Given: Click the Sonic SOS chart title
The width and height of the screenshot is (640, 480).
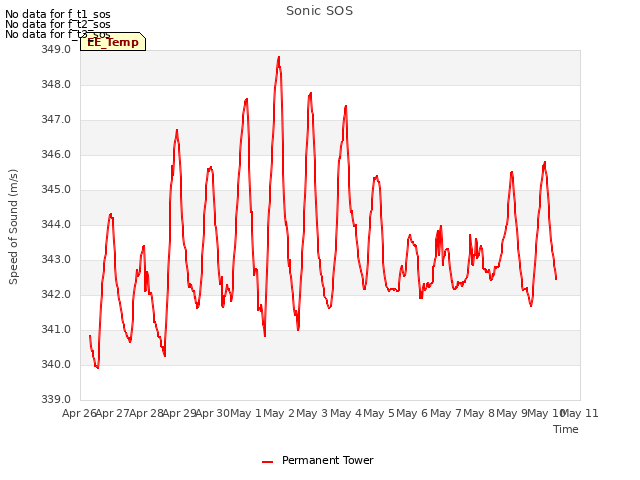Looking at the screenshot, I should 319,11.
